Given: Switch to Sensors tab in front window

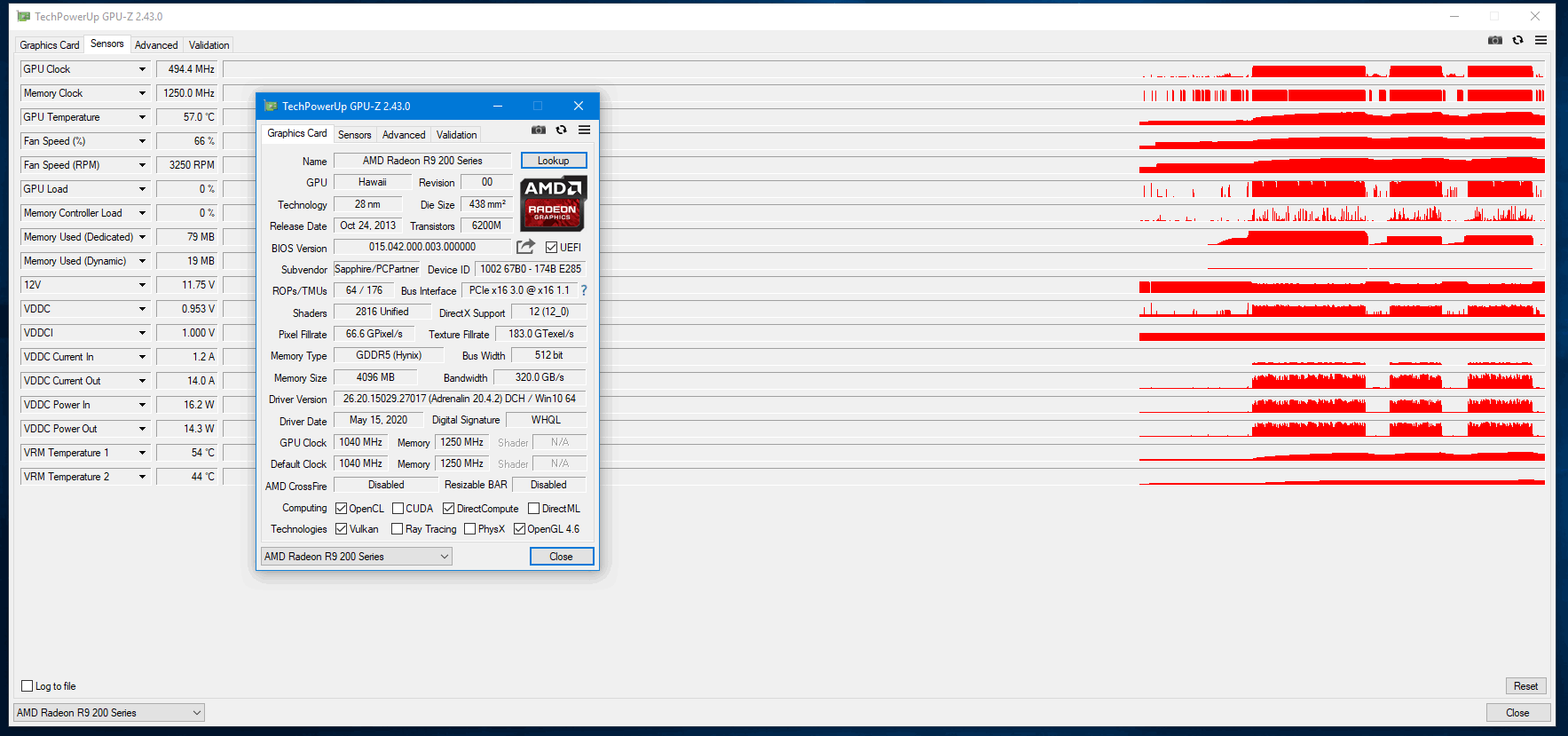Looking at the screenshot, I should [354, 135].
